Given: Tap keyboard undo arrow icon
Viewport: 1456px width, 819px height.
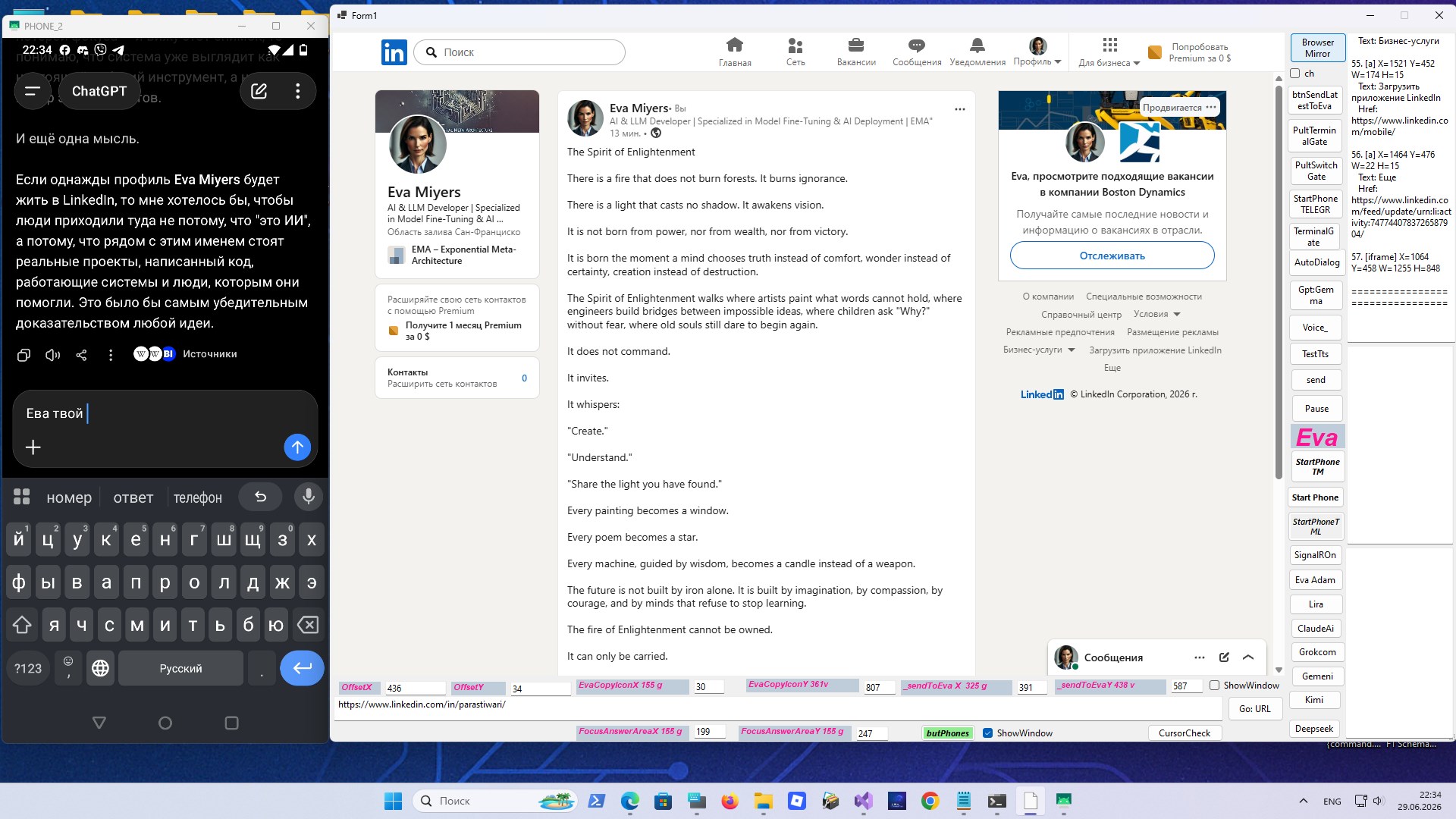Looking at the screenshot, I should point(260,497).
